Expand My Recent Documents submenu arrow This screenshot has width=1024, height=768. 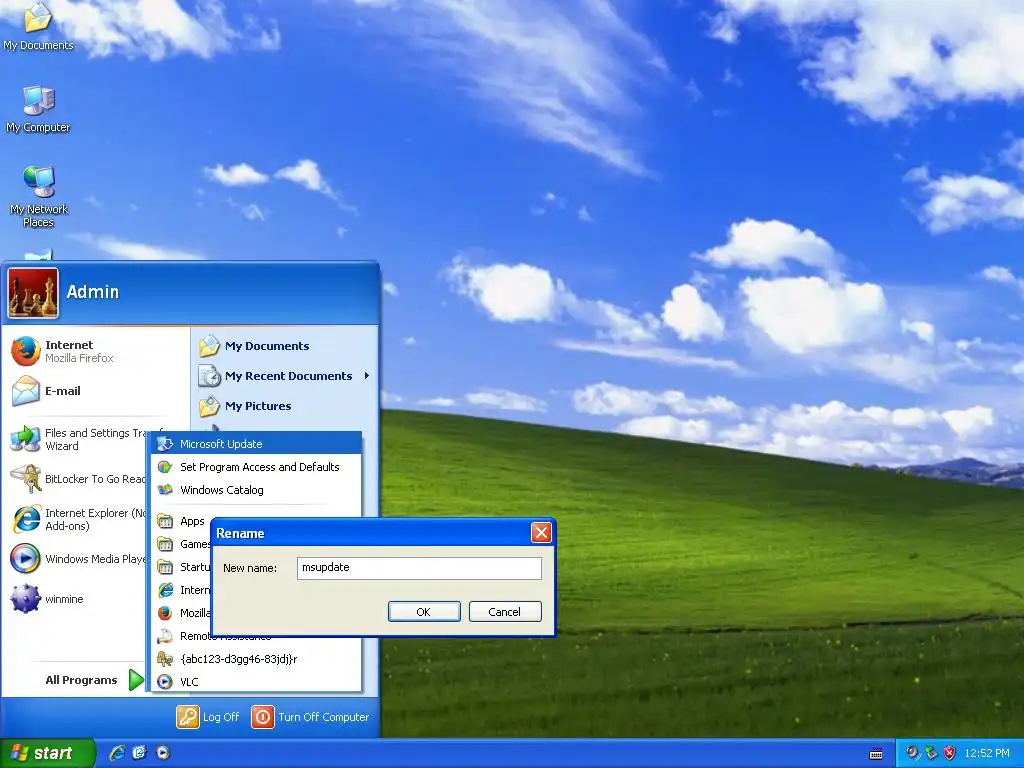[366, 376]
